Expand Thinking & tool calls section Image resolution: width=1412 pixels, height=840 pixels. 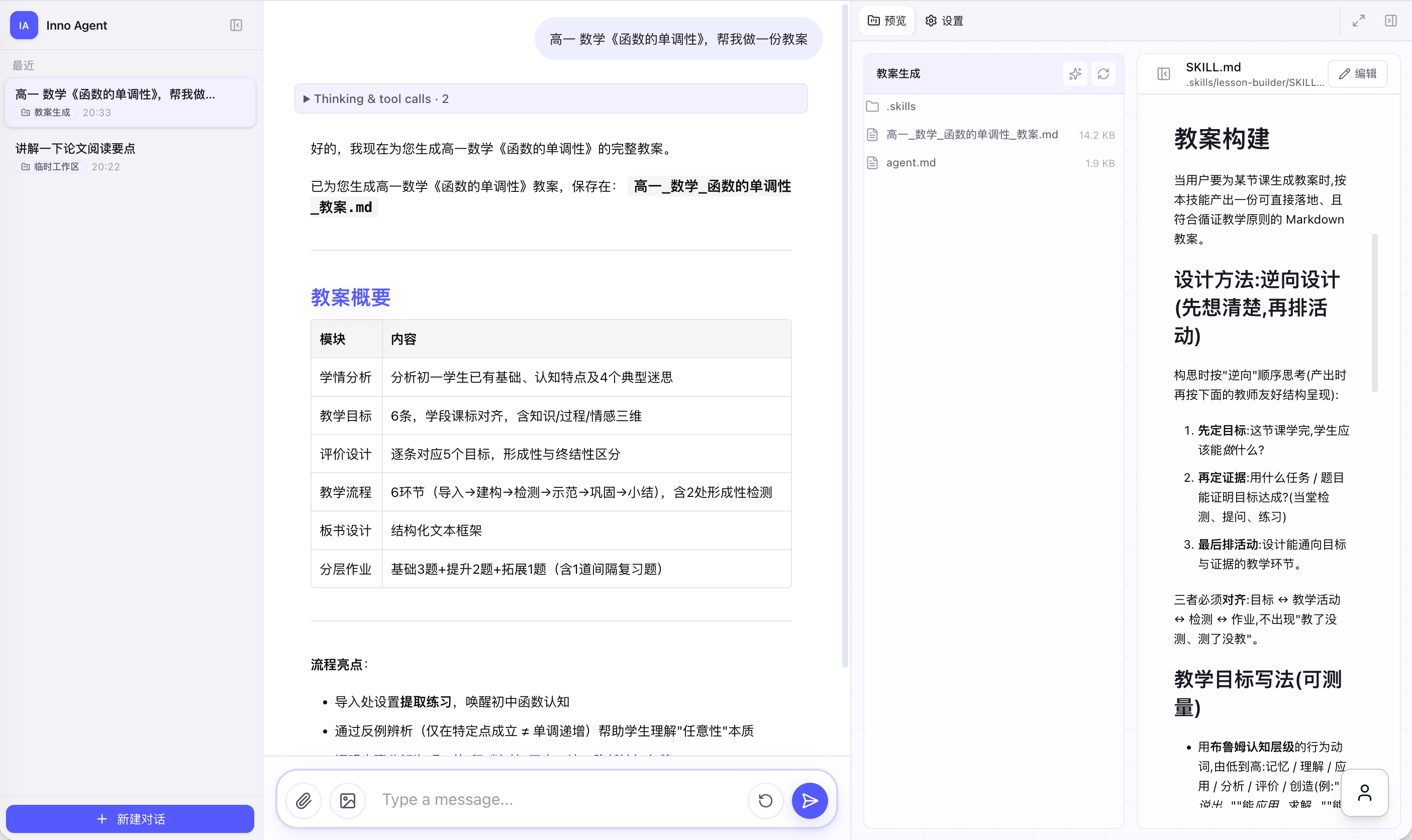[551, 99]
